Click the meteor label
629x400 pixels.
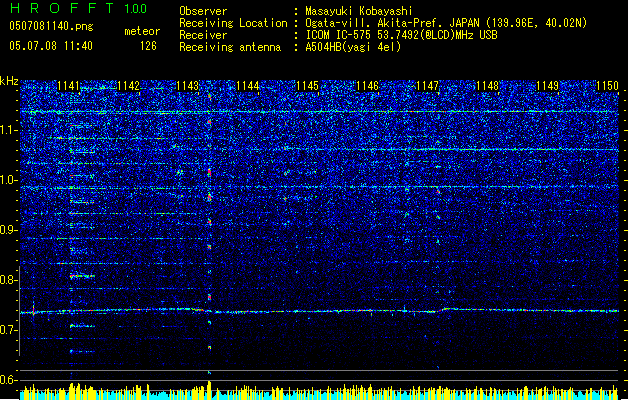click(x=142, y=31)
